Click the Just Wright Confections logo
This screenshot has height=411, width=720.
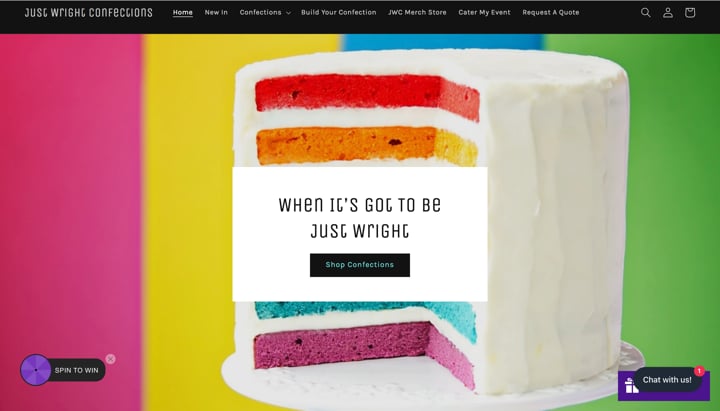88,12
